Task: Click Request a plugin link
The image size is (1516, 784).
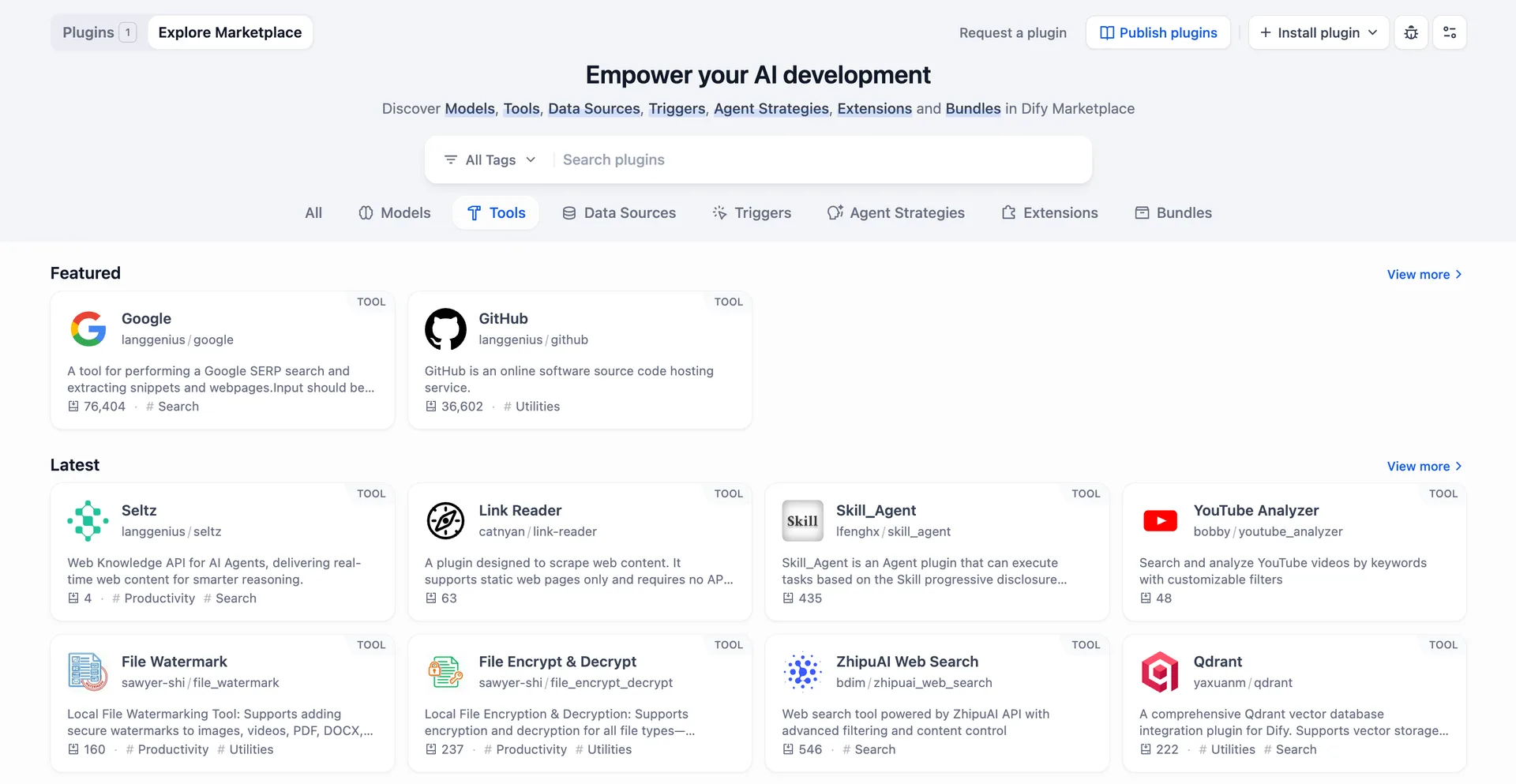Action: 1013,32
